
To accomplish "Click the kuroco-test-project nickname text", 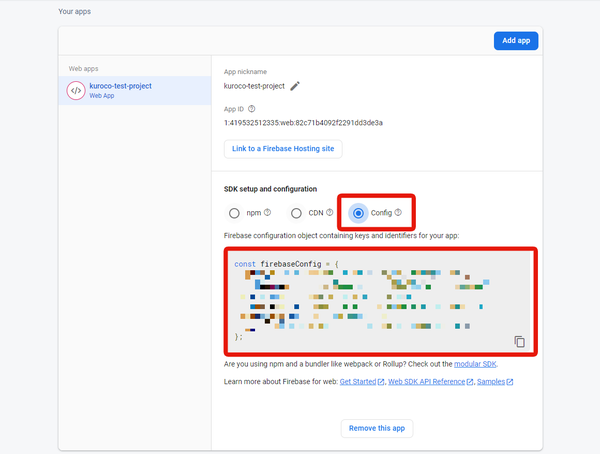I will pos(254,86).
